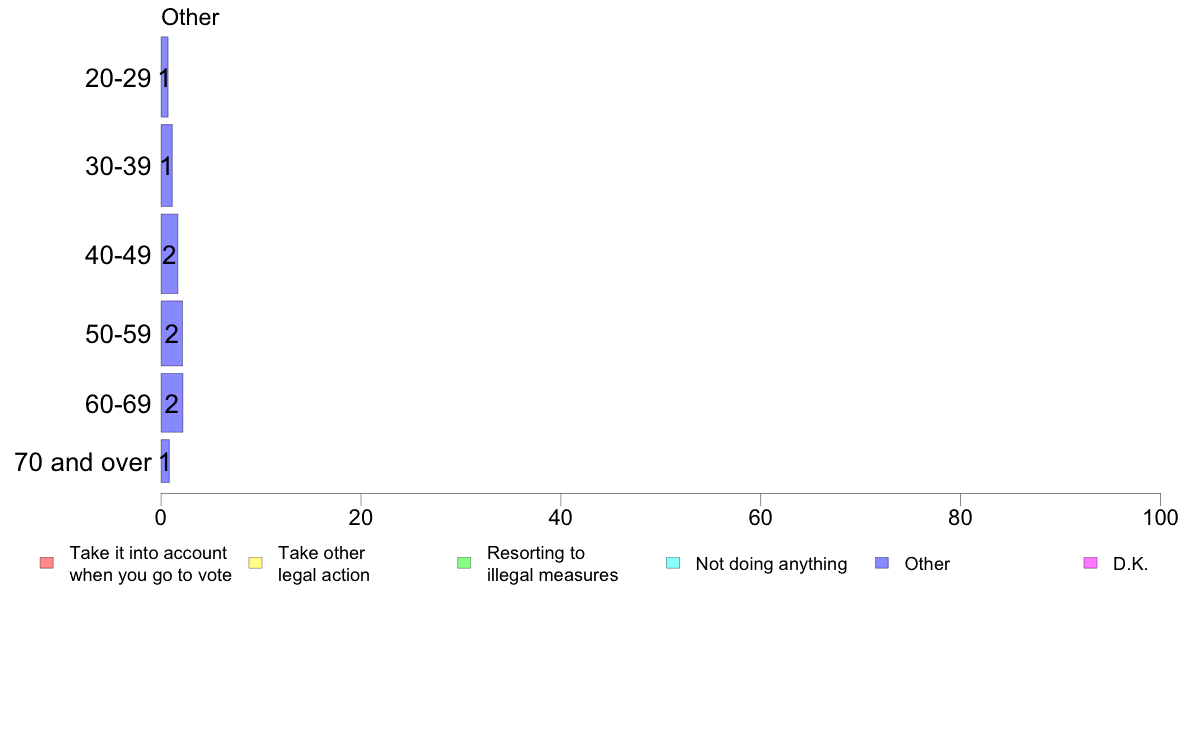1188x736 pixels.
Task: Click the 'Other' chart title
Action: pos(190,17)
